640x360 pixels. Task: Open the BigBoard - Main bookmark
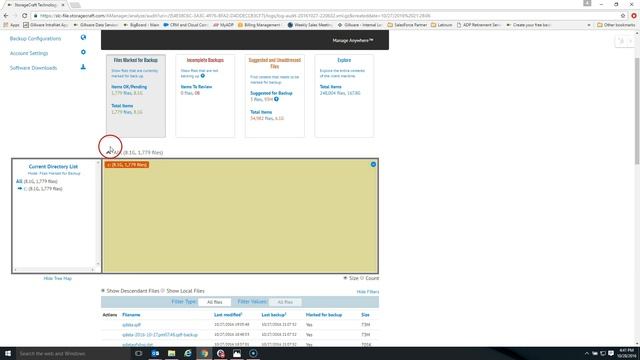point(141,25)
